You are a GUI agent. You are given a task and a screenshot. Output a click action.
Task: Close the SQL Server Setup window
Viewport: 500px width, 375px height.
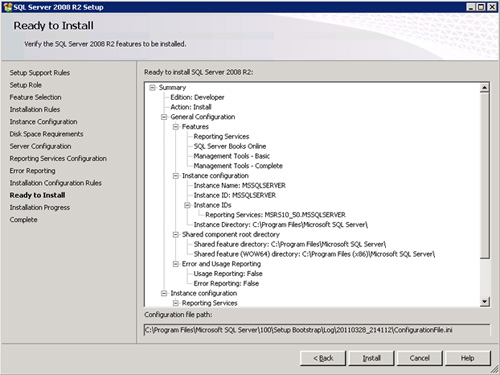[492, 7]
